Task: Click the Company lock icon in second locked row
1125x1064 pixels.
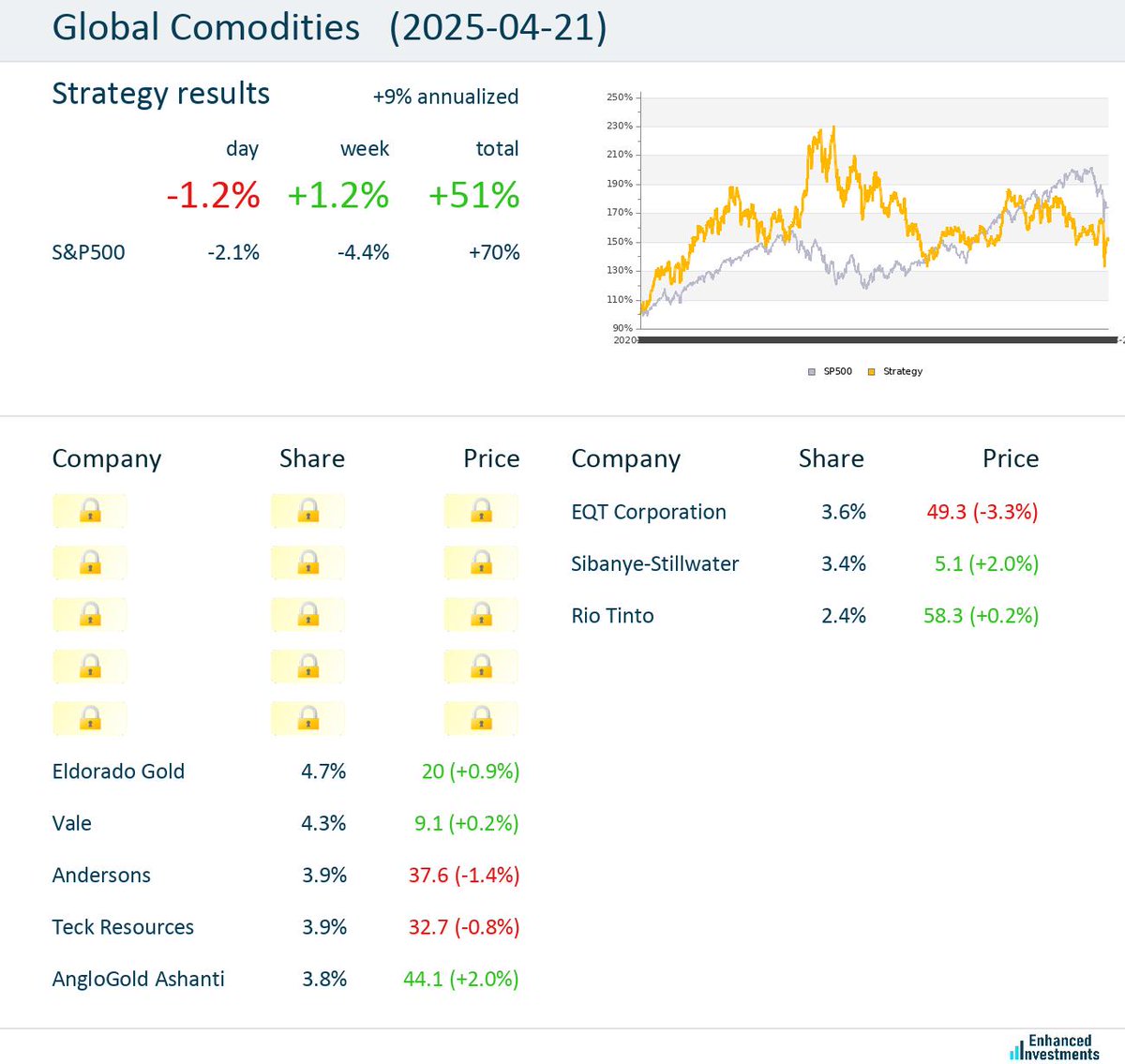Action: 90,562
